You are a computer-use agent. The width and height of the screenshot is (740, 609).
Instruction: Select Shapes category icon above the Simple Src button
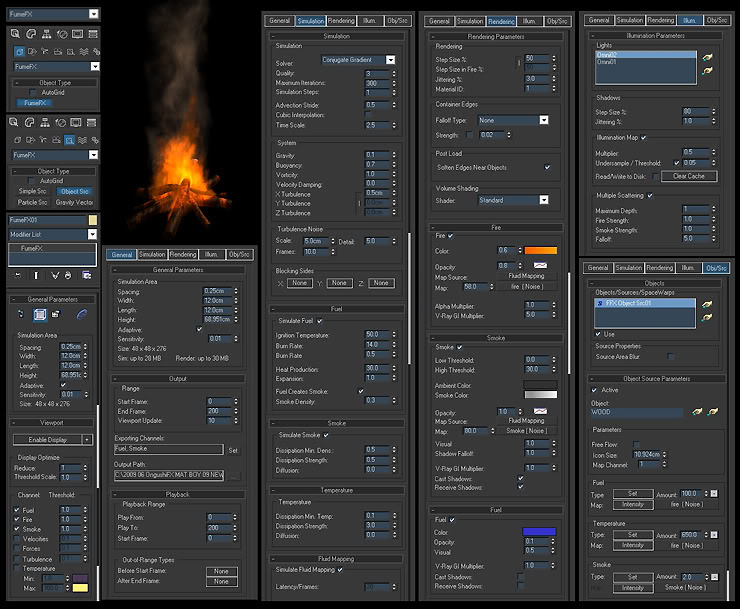(x=31, y=140)
